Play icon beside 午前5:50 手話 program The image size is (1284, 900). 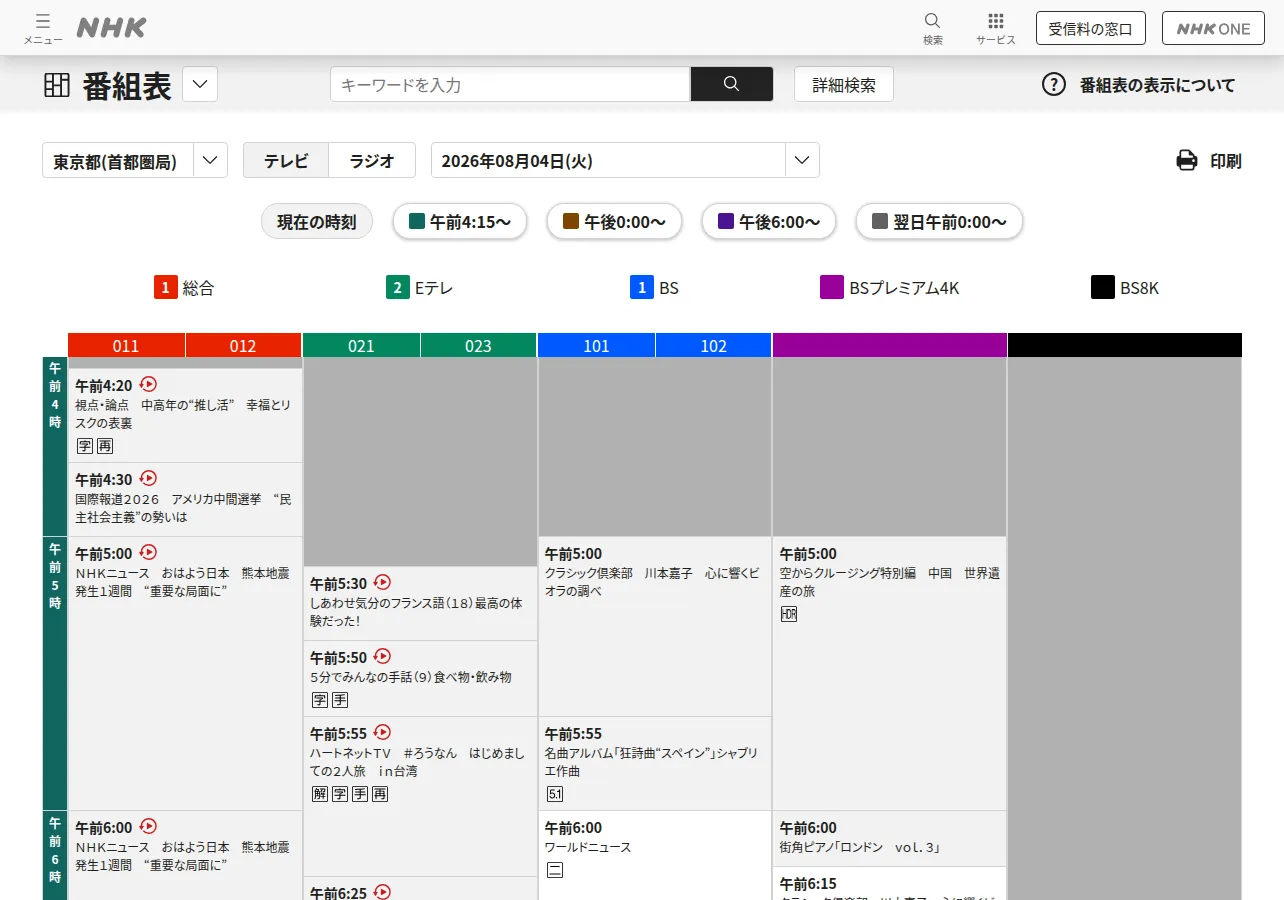tap(383, 656)
